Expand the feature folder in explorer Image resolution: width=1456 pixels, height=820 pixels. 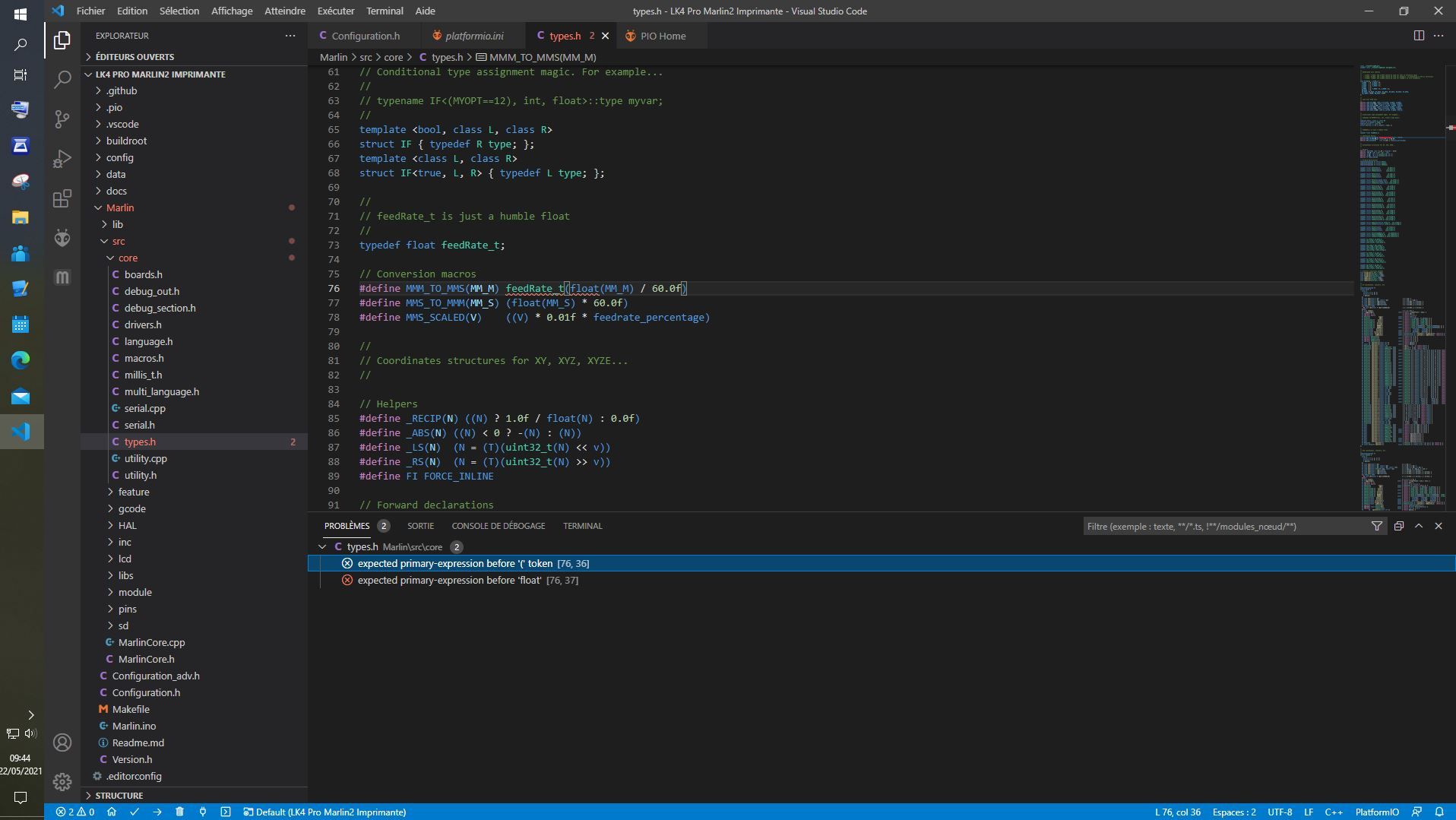[134, 492]
